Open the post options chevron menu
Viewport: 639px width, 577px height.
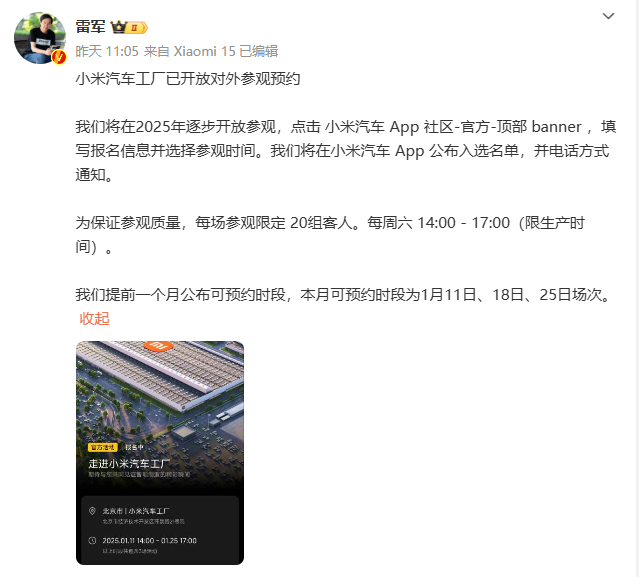608,16
